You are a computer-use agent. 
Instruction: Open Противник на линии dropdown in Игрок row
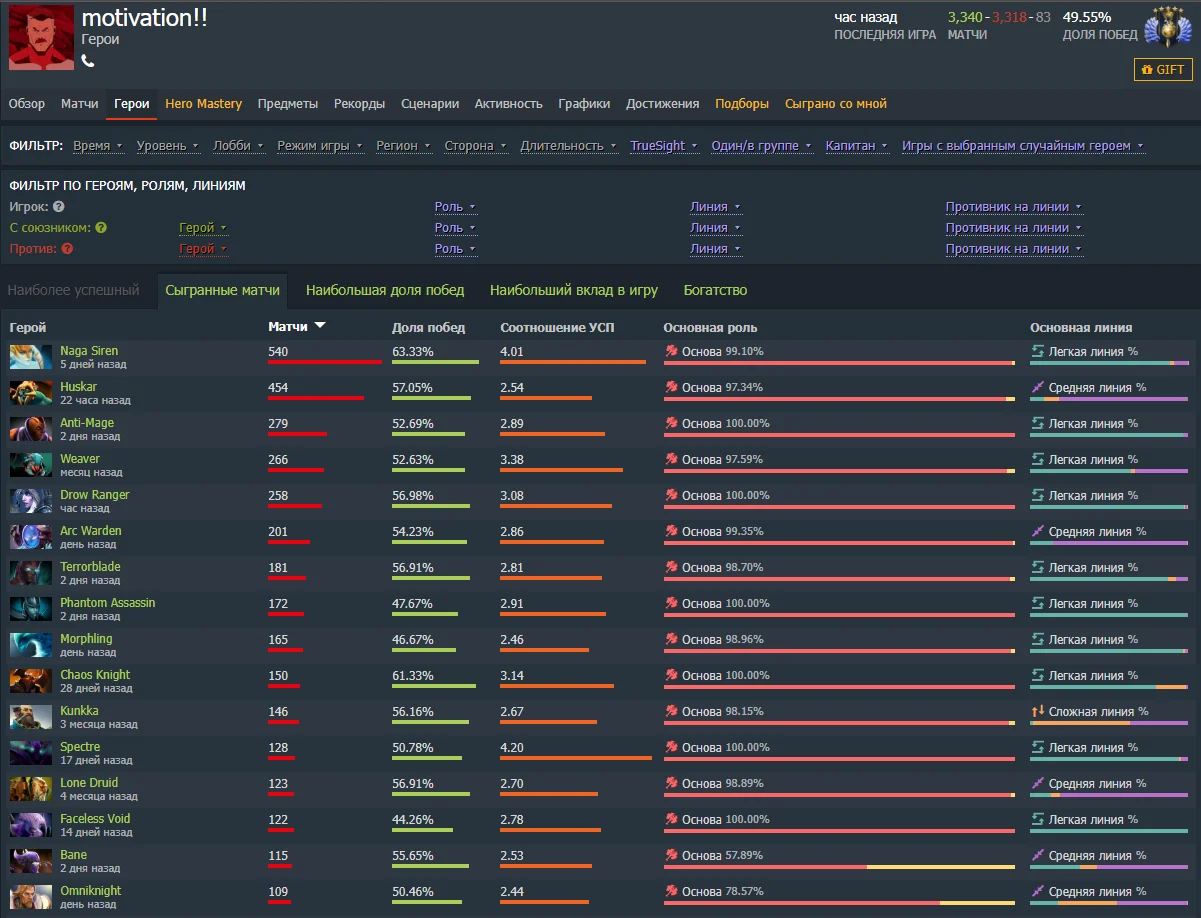(x=1014, y=207)
